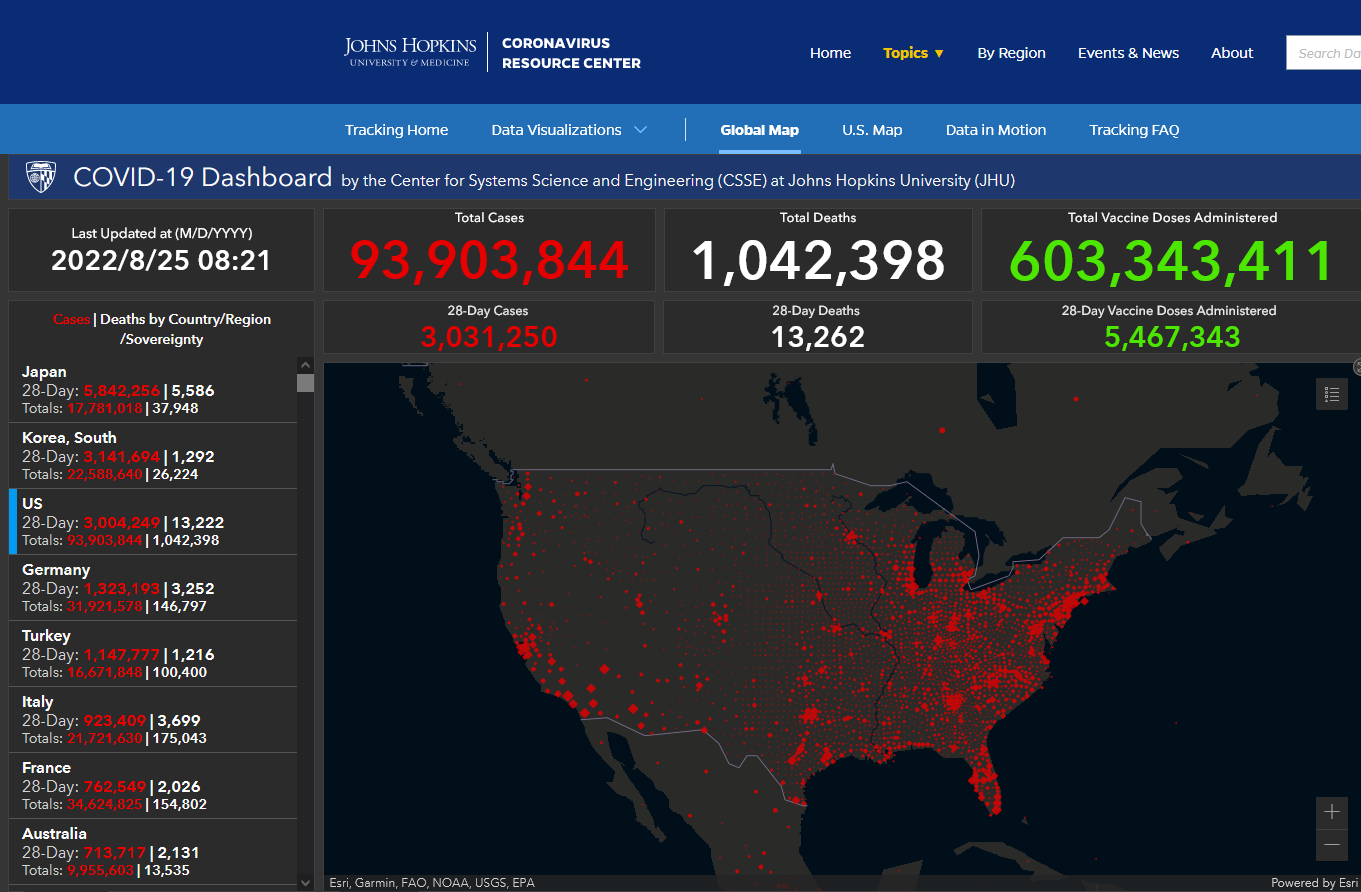Open the Topics dropdown menu
This screenshot has width=1361, height=892.
(x=913, y=53)
